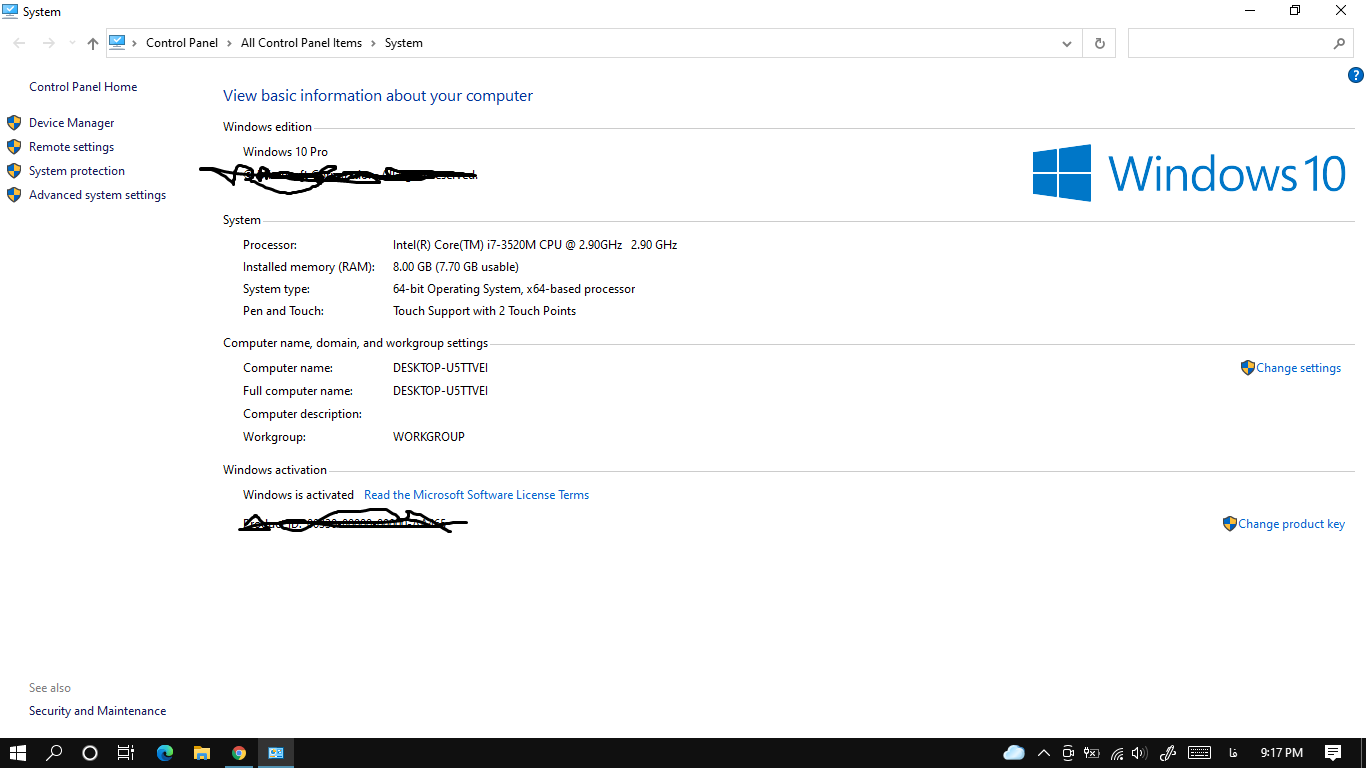Screen dimensions: 1366x768
Task: Open Advanced system settings link
Action: pos(97,195)
